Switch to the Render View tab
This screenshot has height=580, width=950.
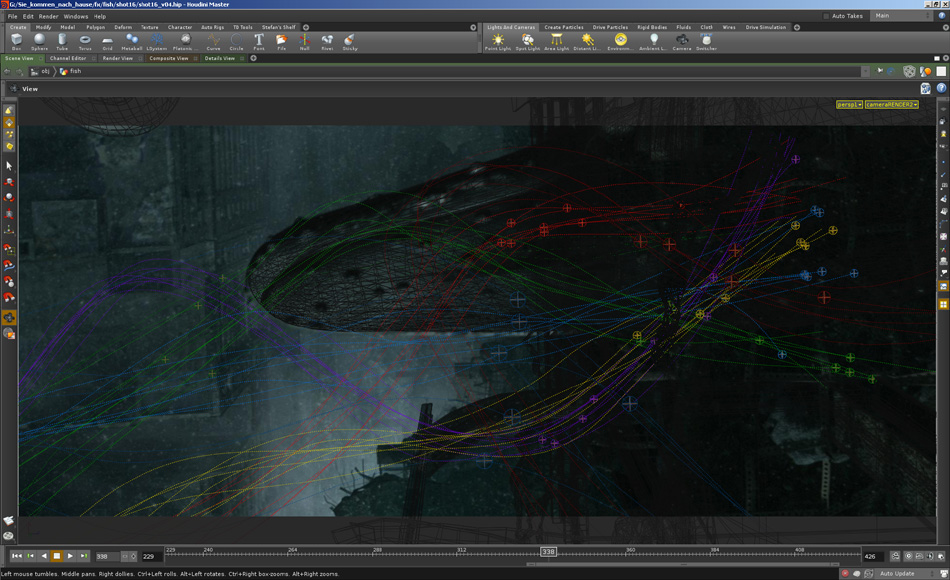coord(118,58)
